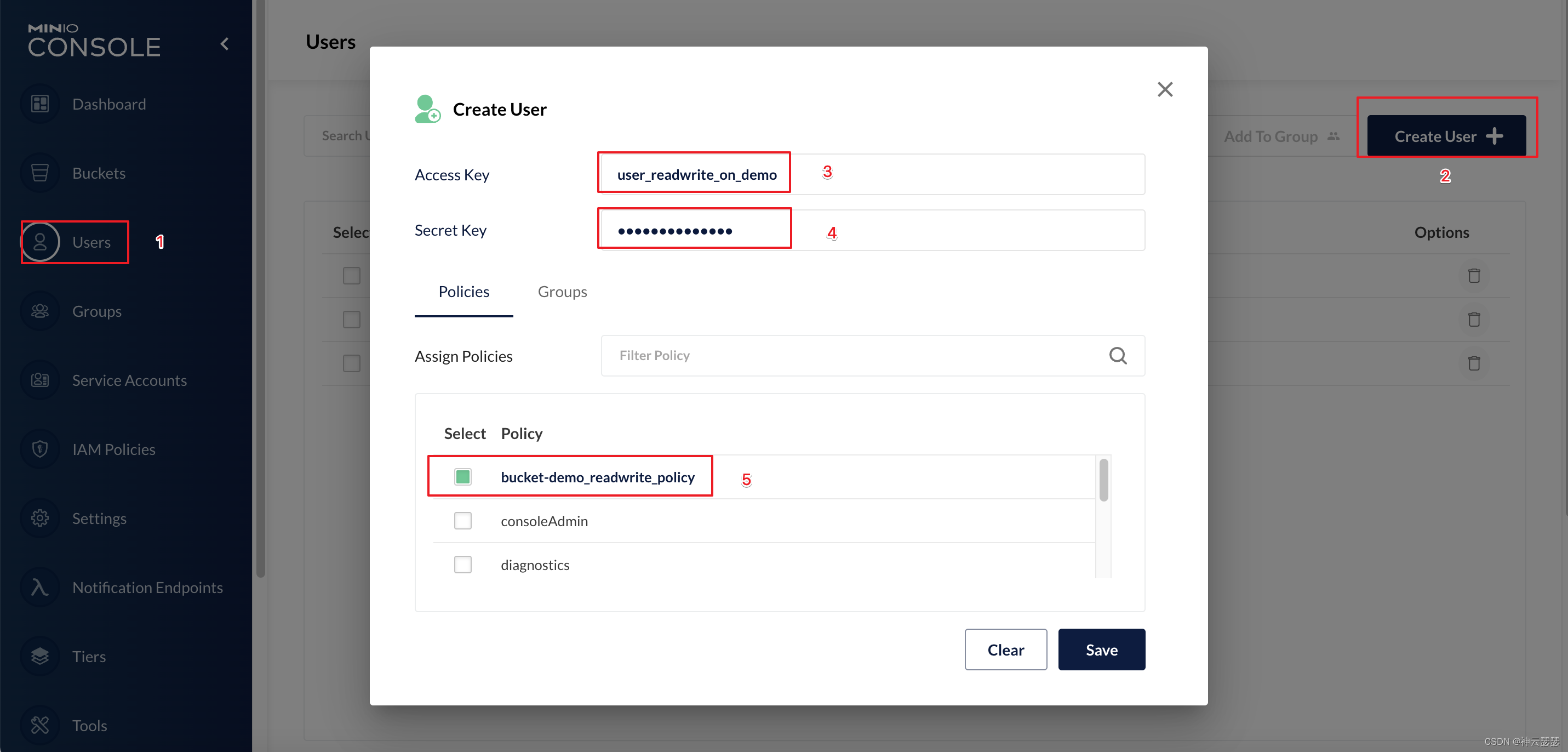The width and height of the screenshot is (1568, 752).
Task: Switch to the Groups tab
Action: click(x=562, y=292)
